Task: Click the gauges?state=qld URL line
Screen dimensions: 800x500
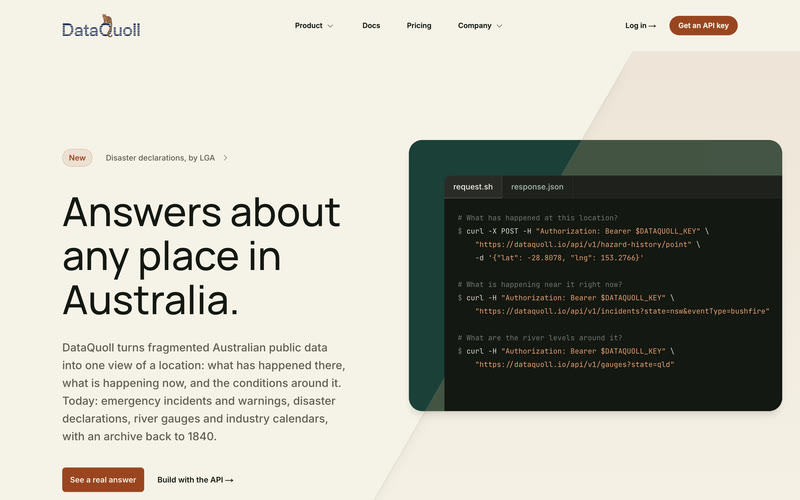Action: click(574, 364)
